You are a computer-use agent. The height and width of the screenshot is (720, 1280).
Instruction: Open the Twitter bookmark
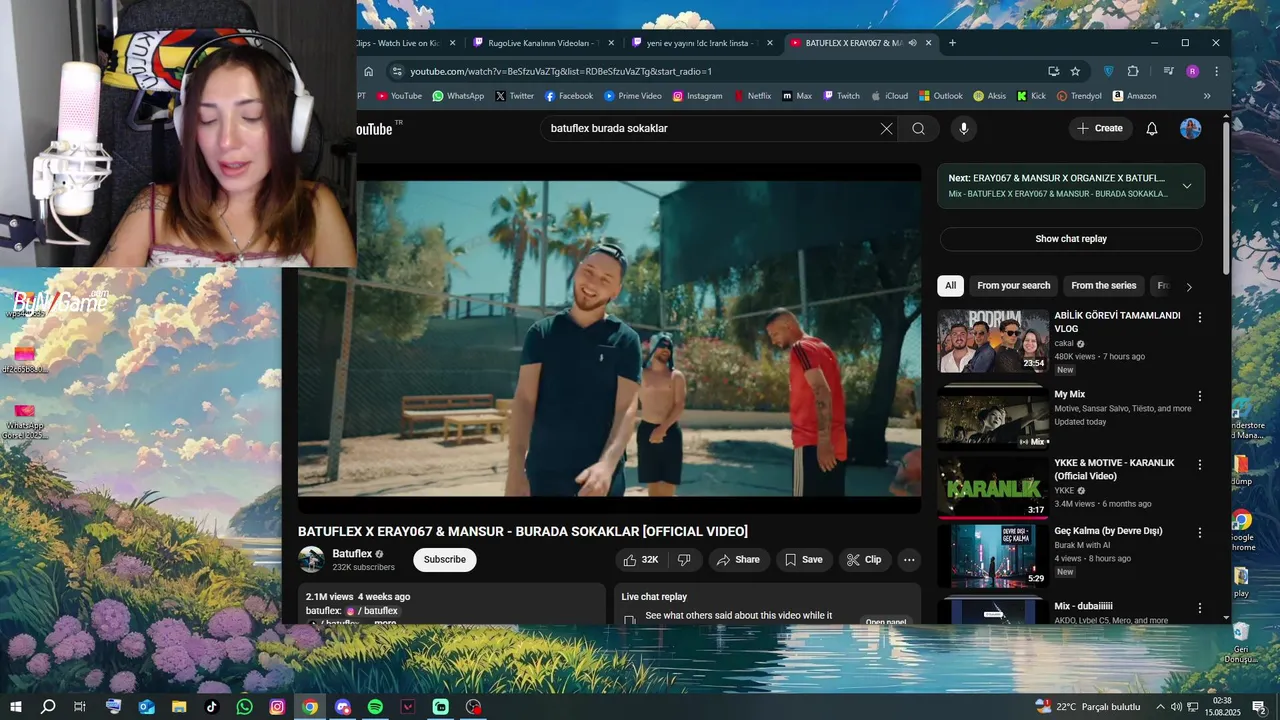coord(514,96)
